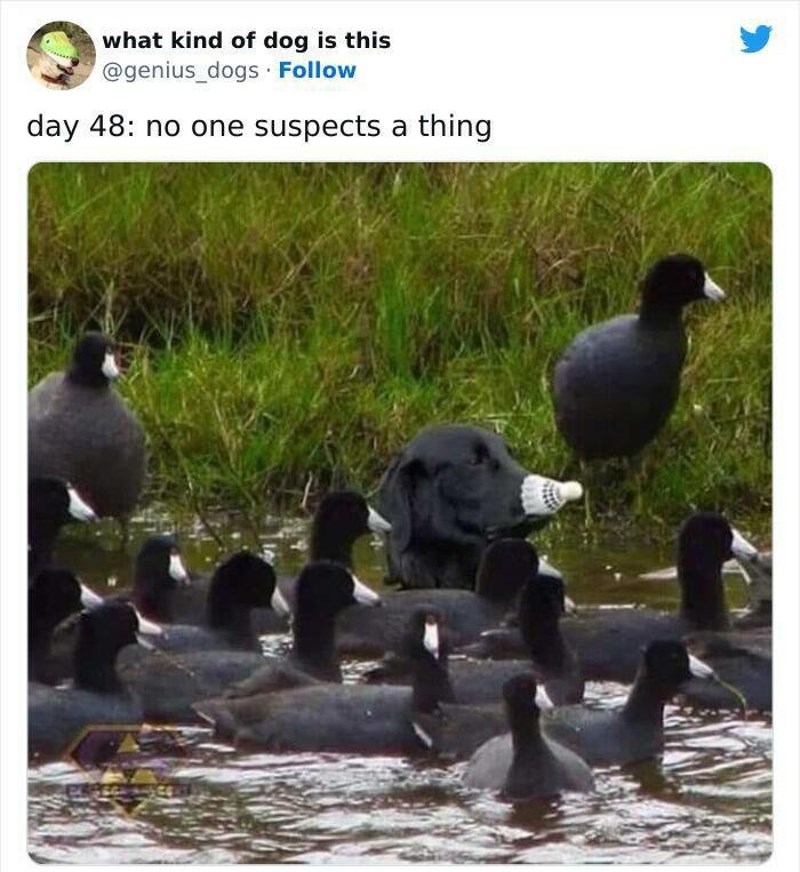Click the shuttlecock on the dog's nose
The height and width of the screenshot is (872, 800).
[550, 494]
